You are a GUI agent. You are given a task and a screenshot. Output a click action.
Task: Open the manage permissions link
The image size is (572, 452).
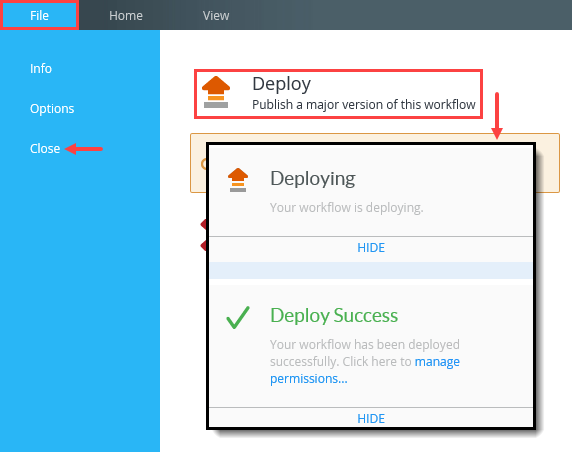365,370
